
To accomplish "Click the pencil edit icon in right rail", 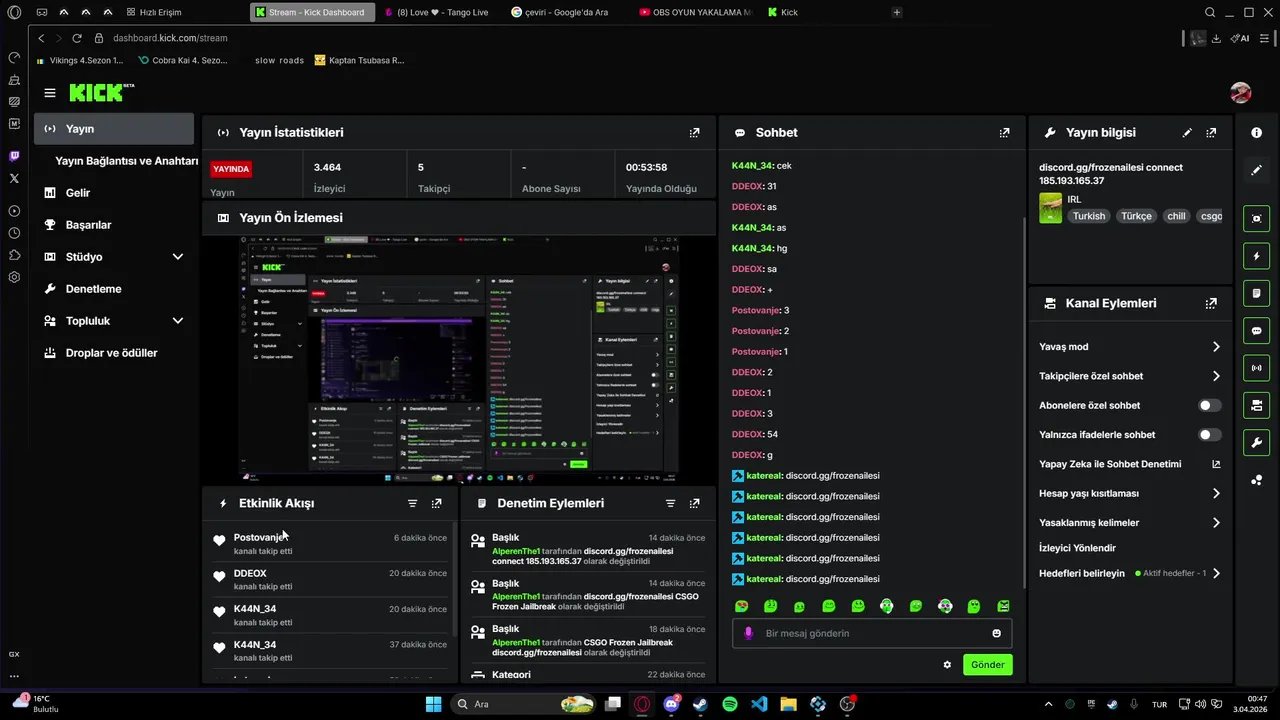I will tap(1256, 170).
